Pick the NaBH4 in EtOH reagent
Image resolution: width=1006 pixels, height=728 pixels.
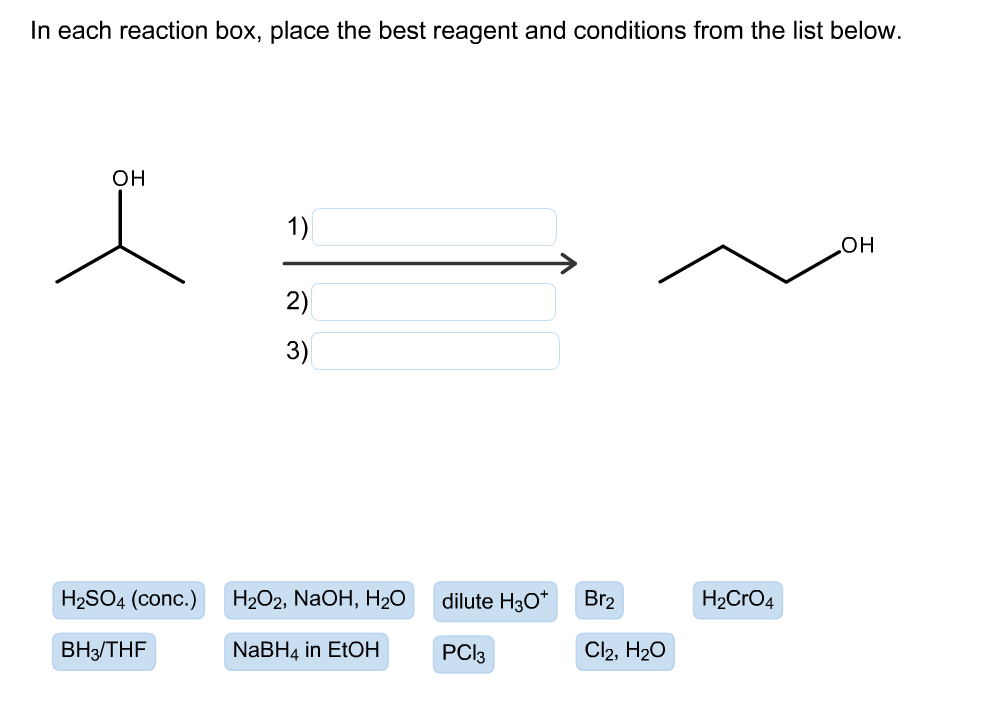[306, 651]
